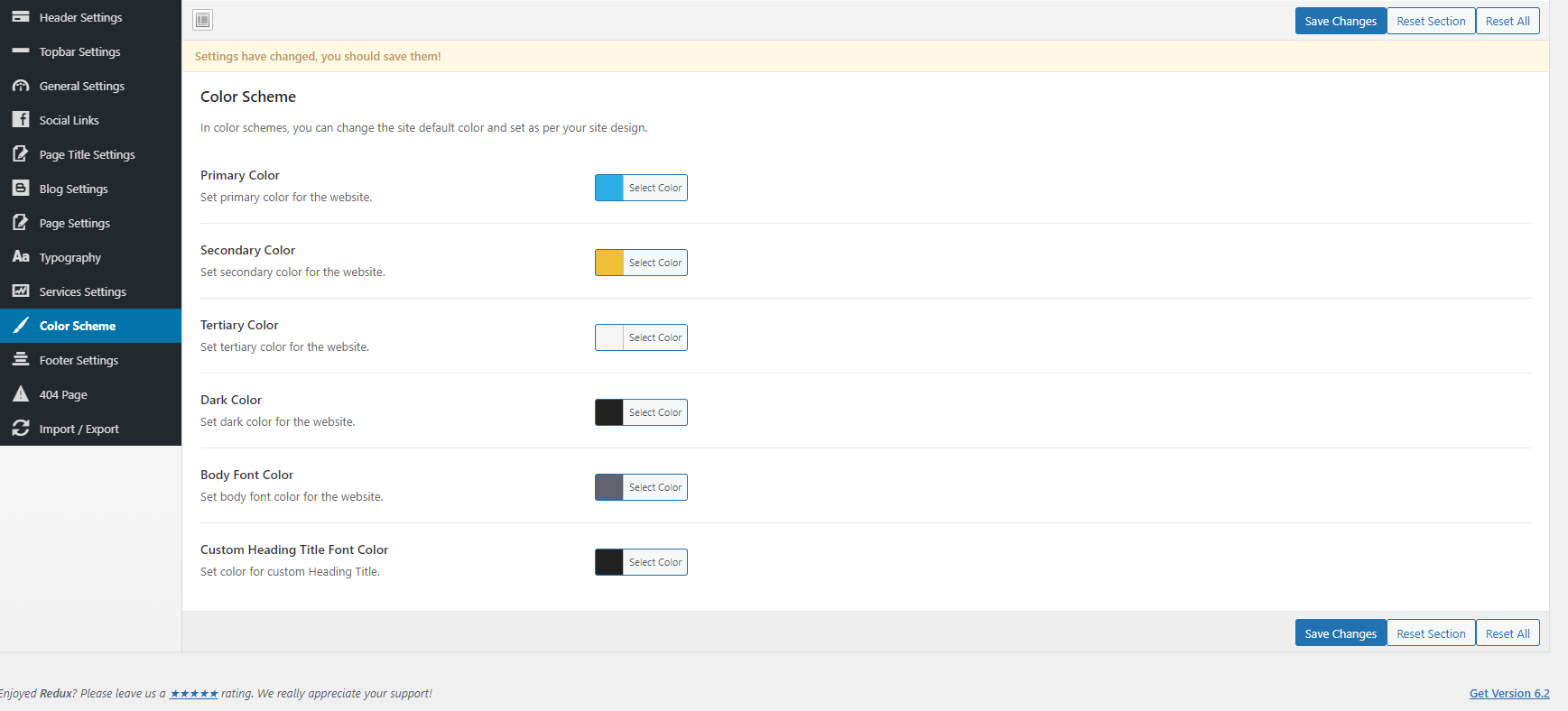Click the Header Settings sidebar icon

click(x=20, y=17)
